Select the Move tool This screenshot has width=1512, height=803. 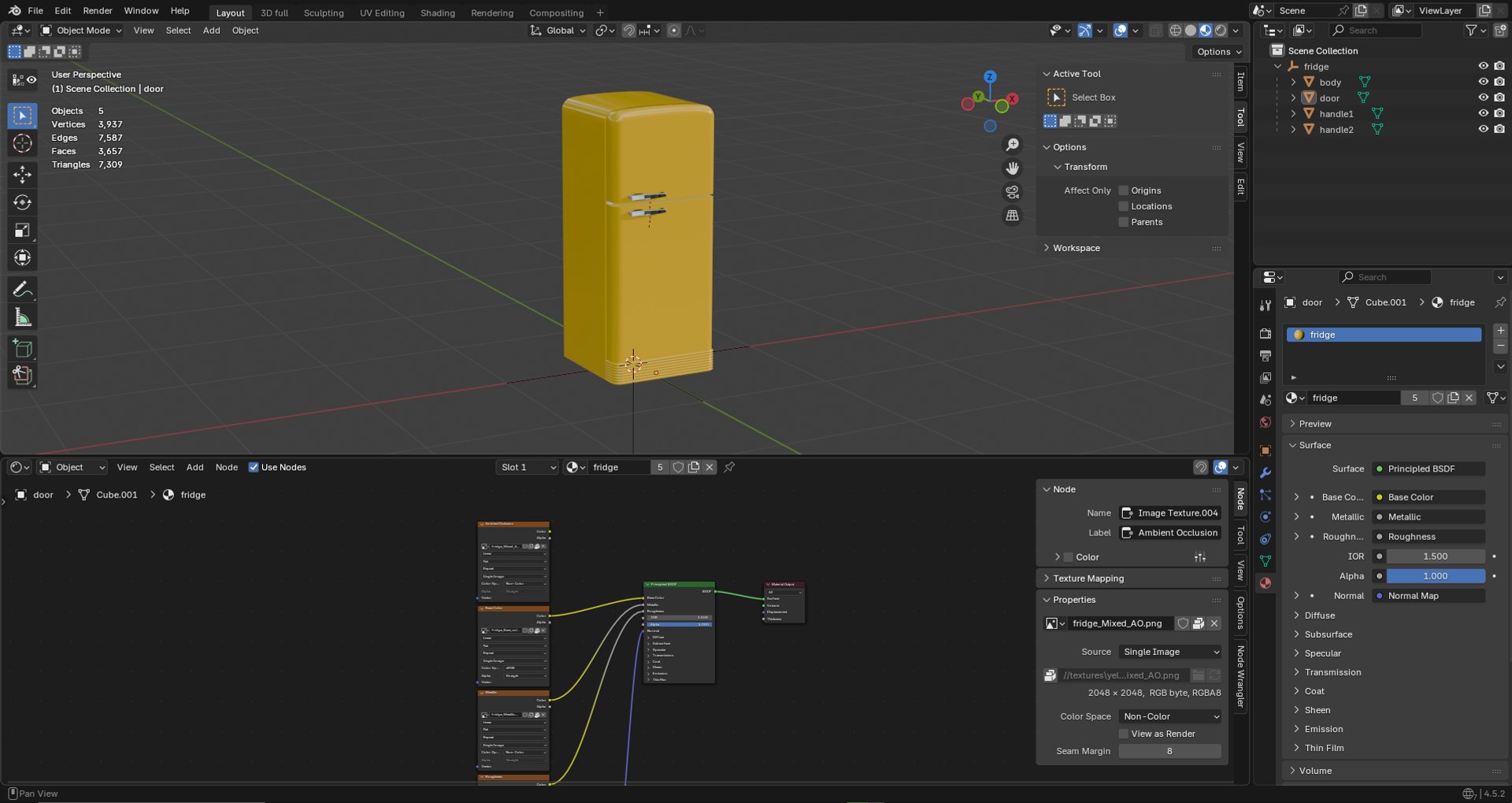coord(23,174)
